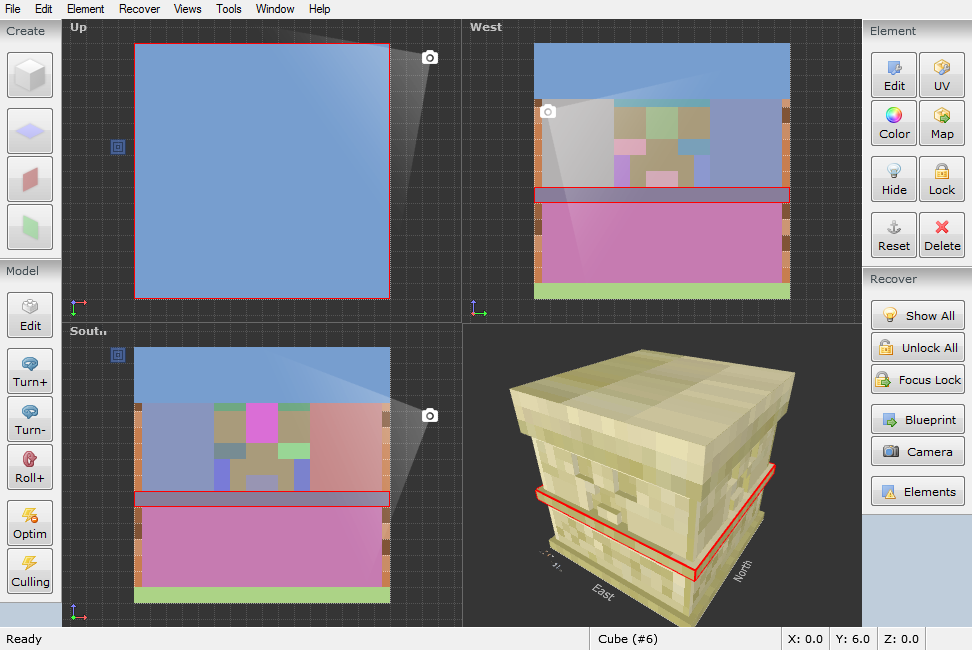
Task: Reset the selected element
Action: point(894,235)
